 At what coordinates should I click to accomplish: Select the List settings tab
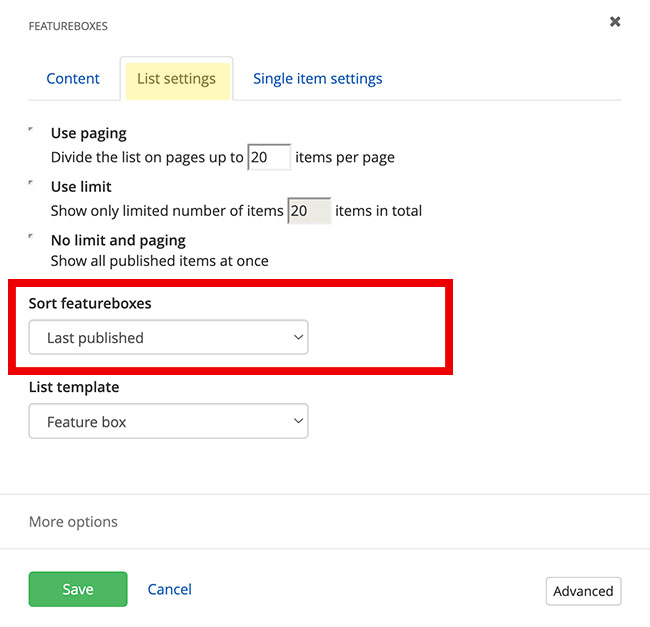(x=176, y=78)
